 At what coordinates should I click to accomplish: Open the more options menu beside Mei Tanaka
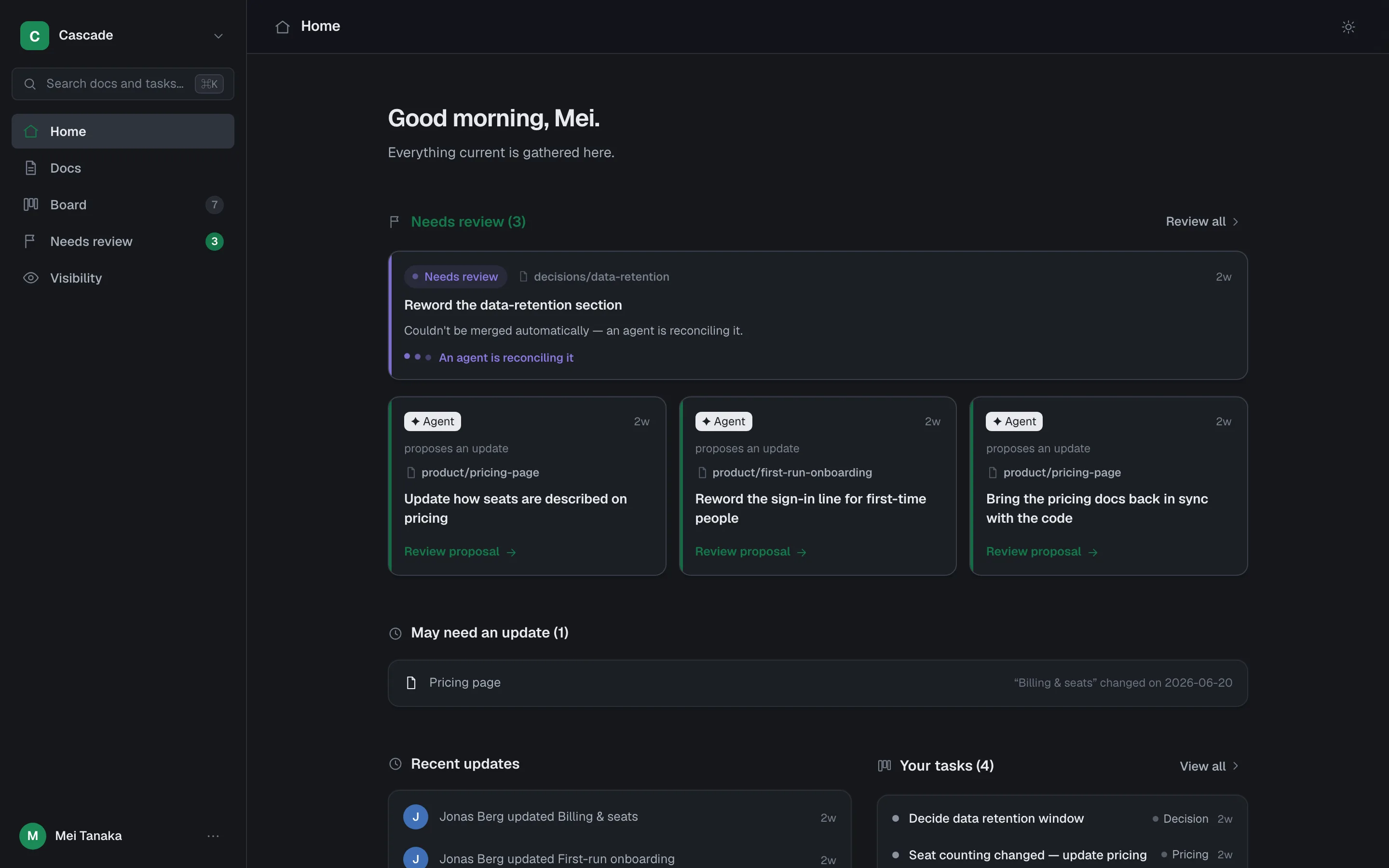(x=213, y=837)
